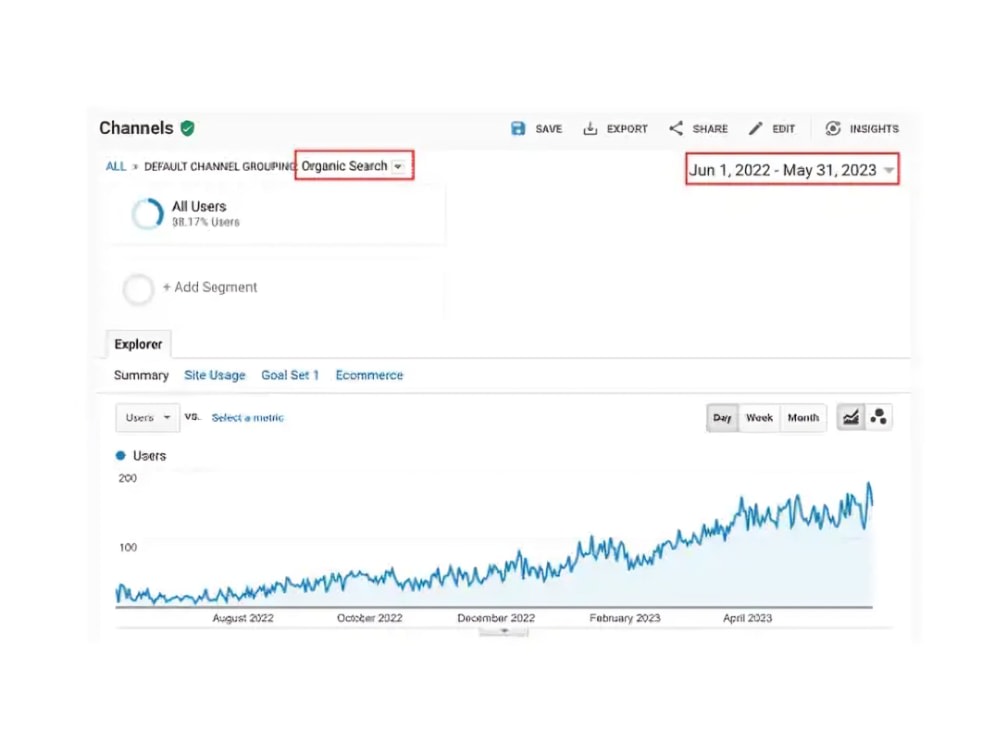1000x750 pixels.
Task: Click the April 2023 axis label
Action: pyautogui.click(x=747, y=618)
